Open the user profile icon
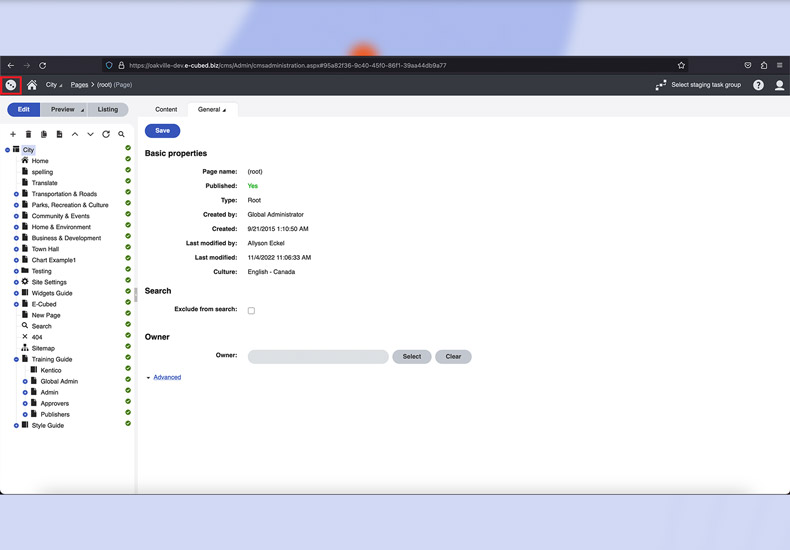Viewport: 790px width, 550px height. click(780, 85)
